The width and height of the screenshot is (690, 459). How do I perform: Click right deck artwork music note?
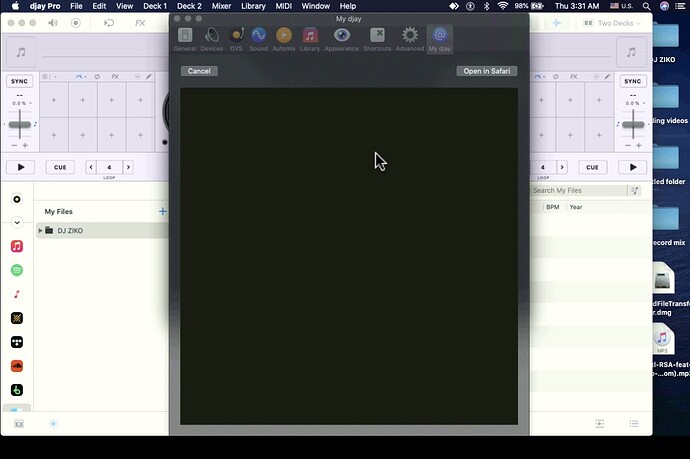tap(631, 52)
